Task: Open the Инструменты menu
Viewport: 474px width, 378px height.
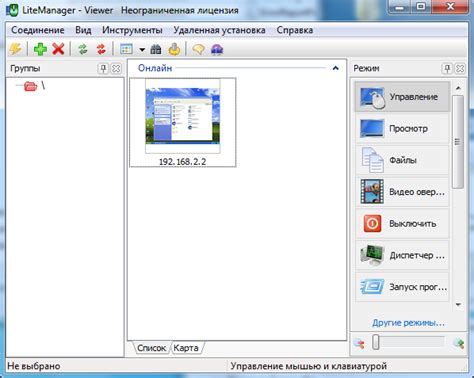Action: point(132,30)
